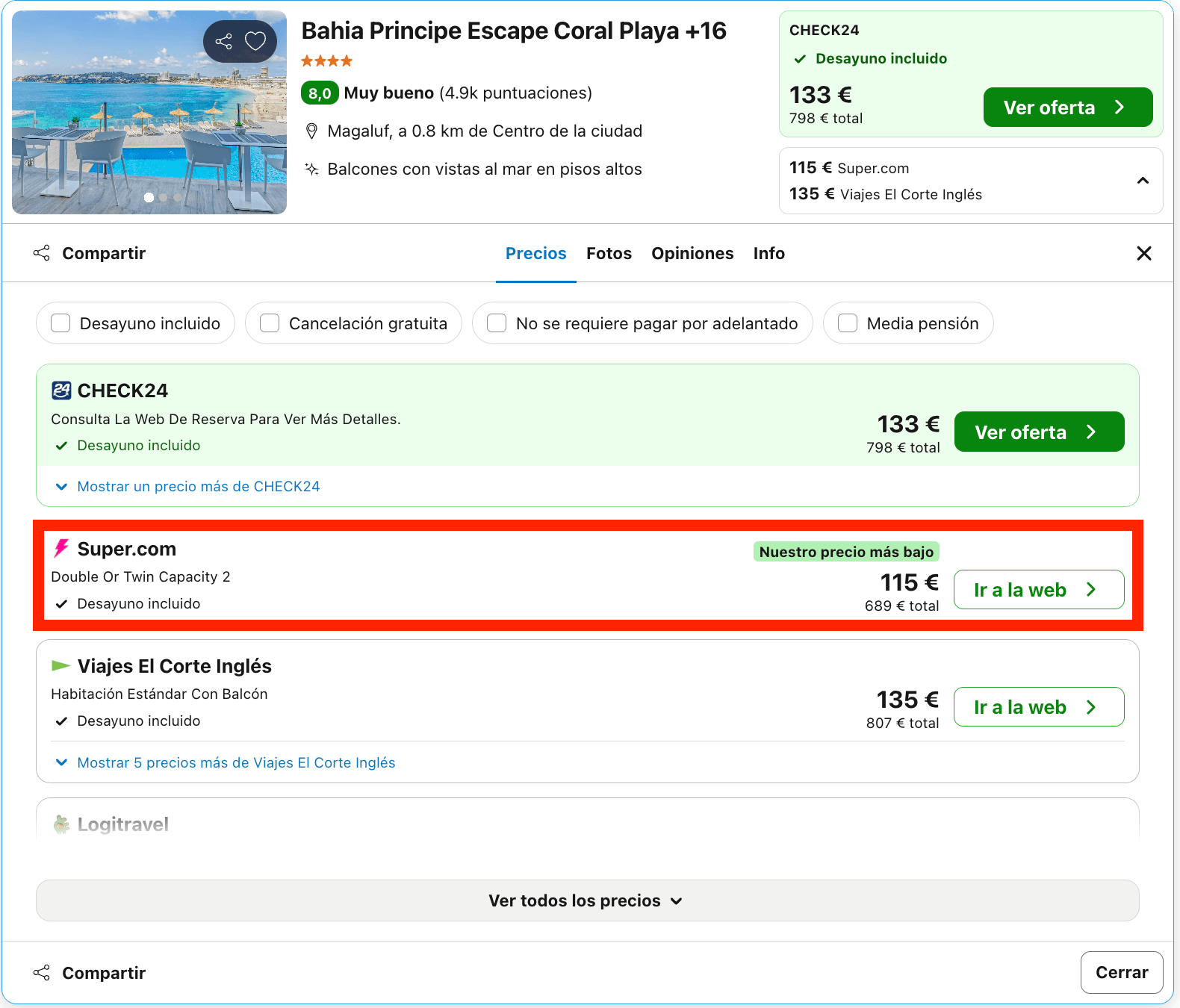Click Ver oferta in the top CHECK24 card

click(x=1068, y=108)
